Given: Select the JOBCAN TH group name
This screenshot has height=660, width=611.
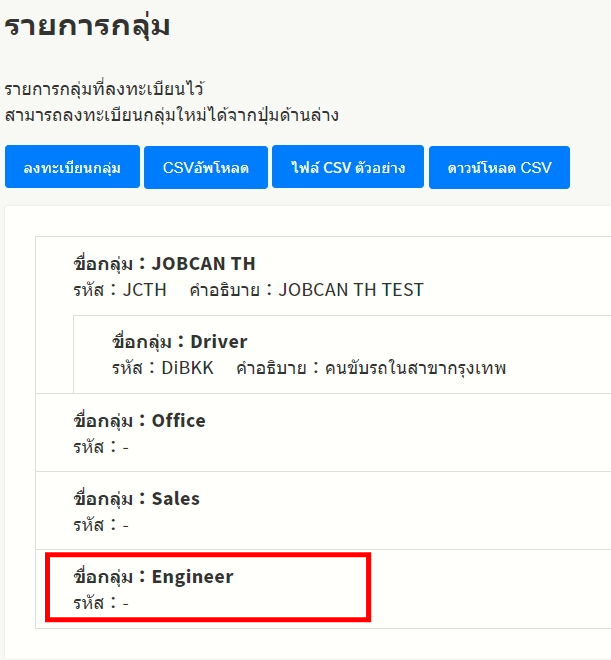Looking at the screenshot, I should [x=203, y=264].
